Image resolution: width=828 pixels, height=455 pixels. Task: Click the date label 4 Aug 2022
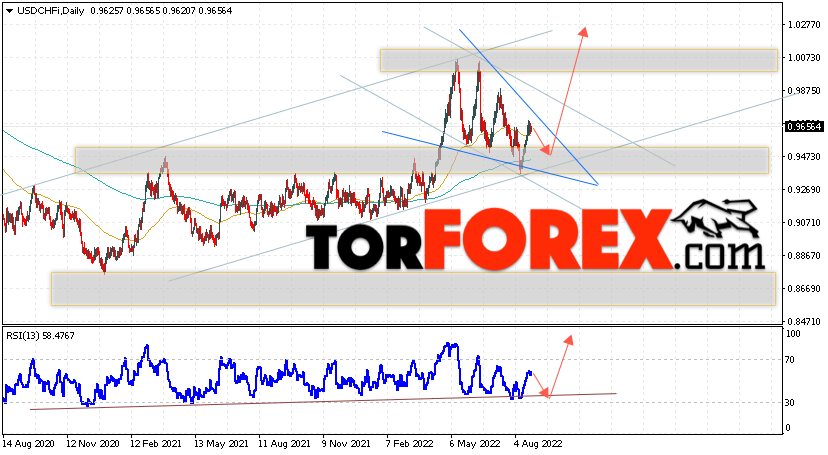539,444
